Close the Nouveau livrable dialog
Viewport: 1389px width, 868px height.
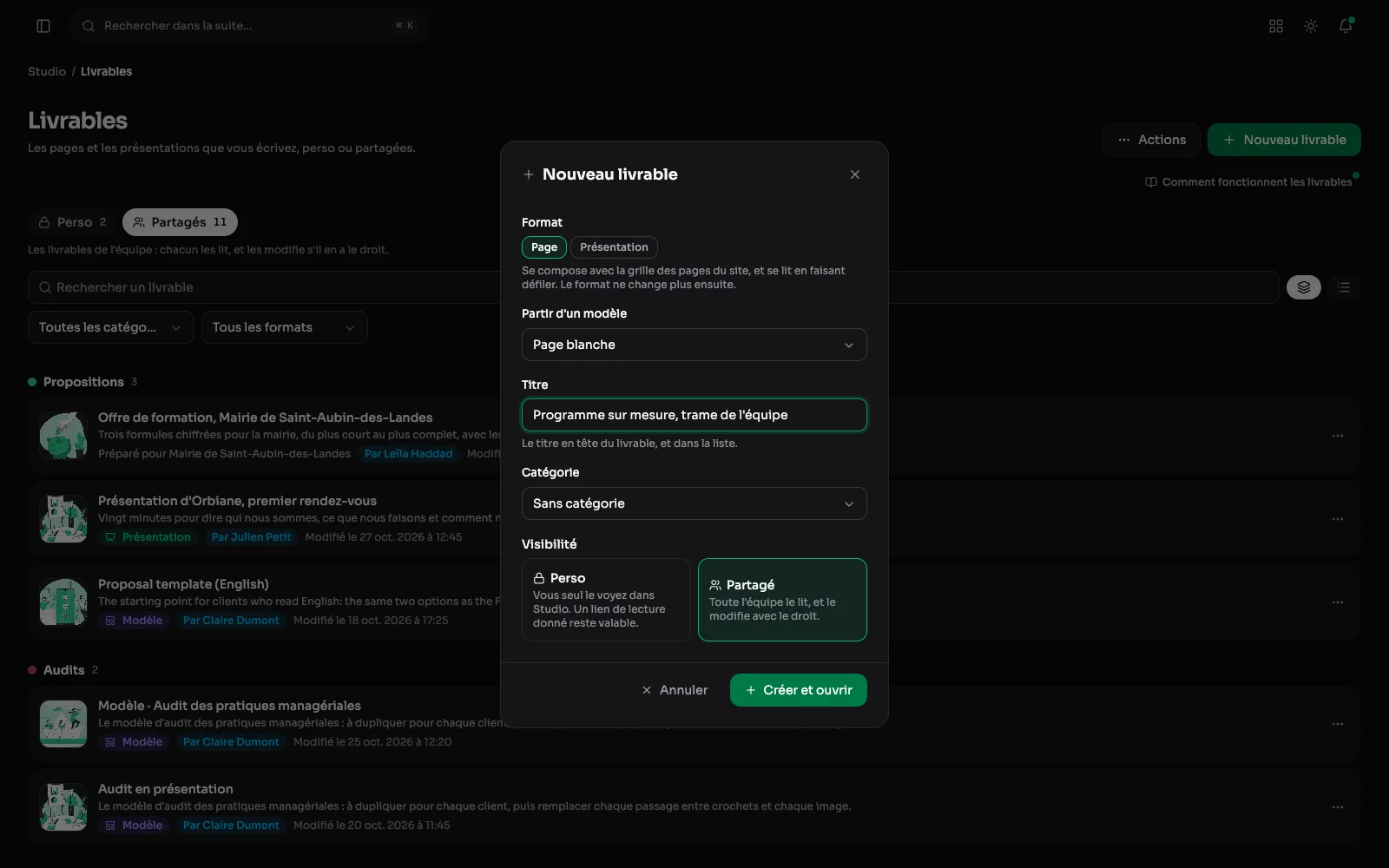(x=855, y=174)
